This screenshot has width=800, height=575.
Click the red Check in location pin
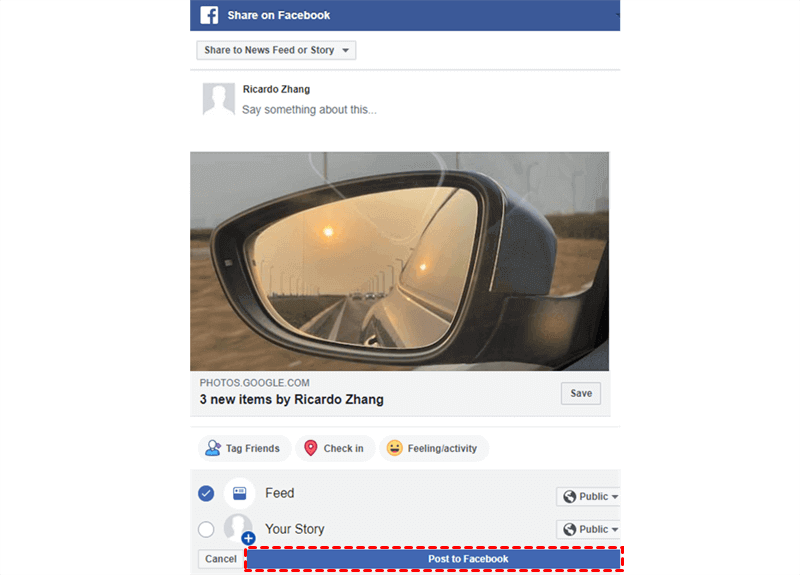(x=311, y=448)
